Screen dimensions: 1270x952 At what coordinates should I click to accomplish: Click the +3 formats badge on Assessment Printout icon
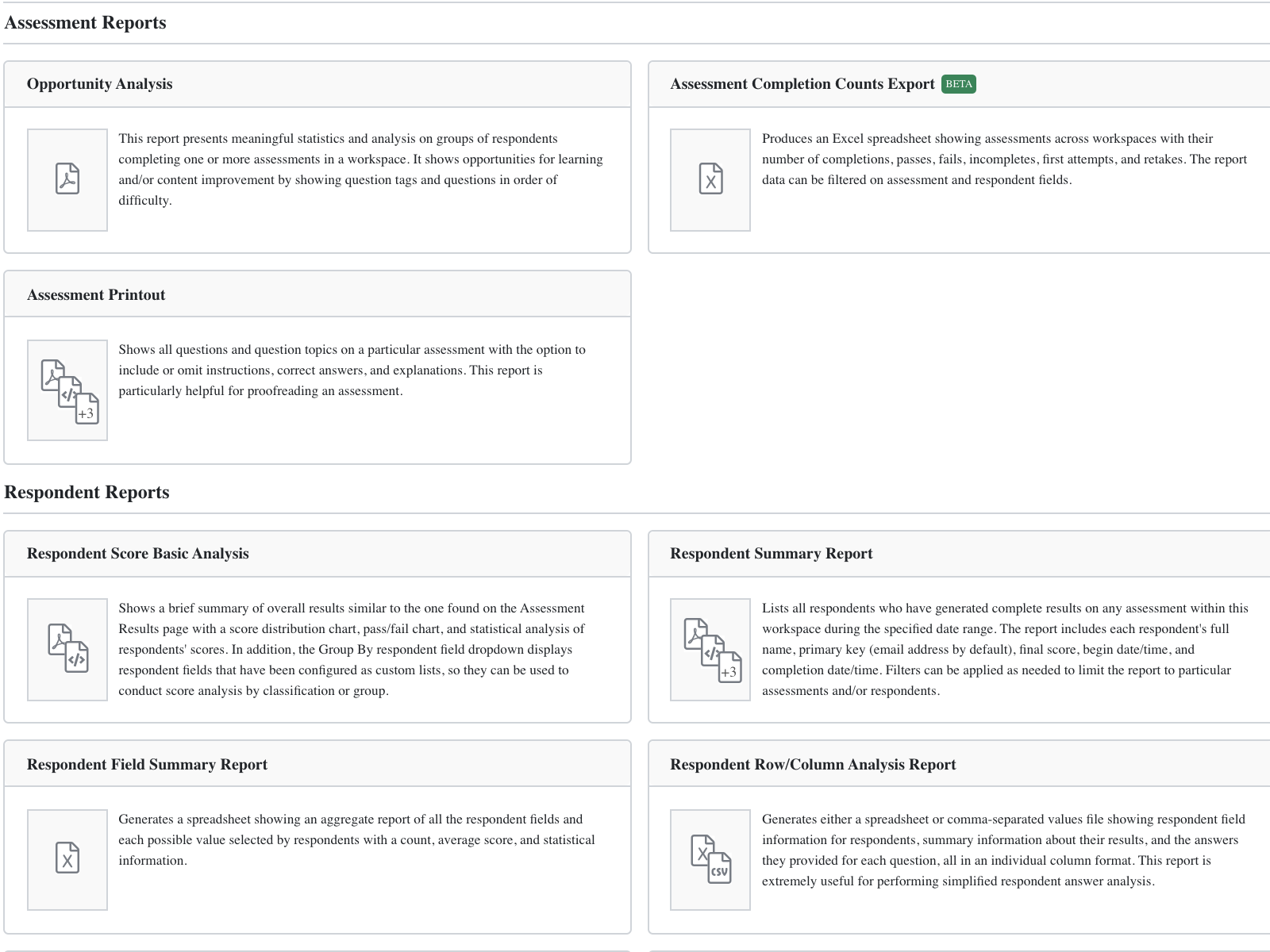click(x=87, y=413)
